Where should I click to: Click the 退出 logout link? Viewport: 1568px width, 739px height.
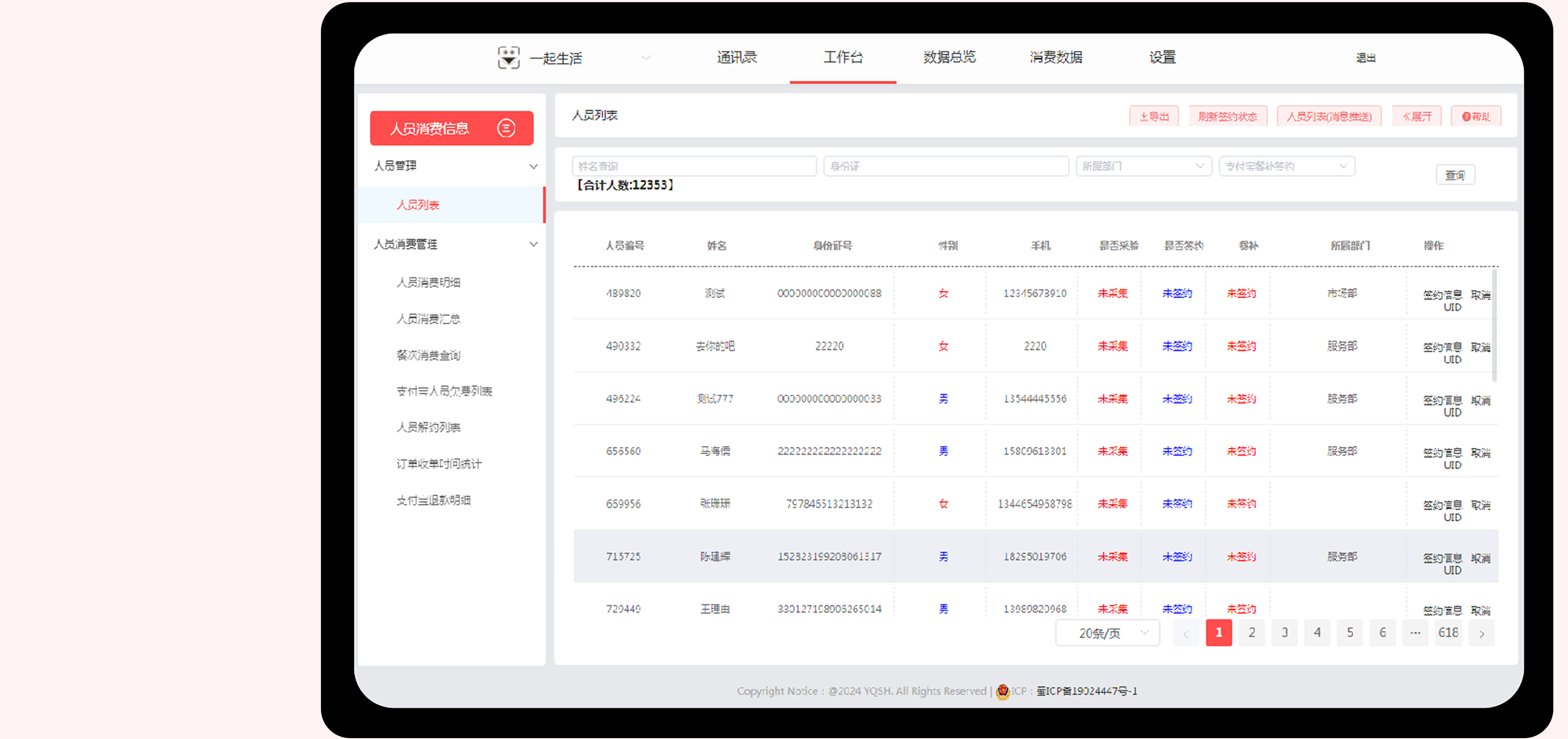click(x=1365, y=58)
